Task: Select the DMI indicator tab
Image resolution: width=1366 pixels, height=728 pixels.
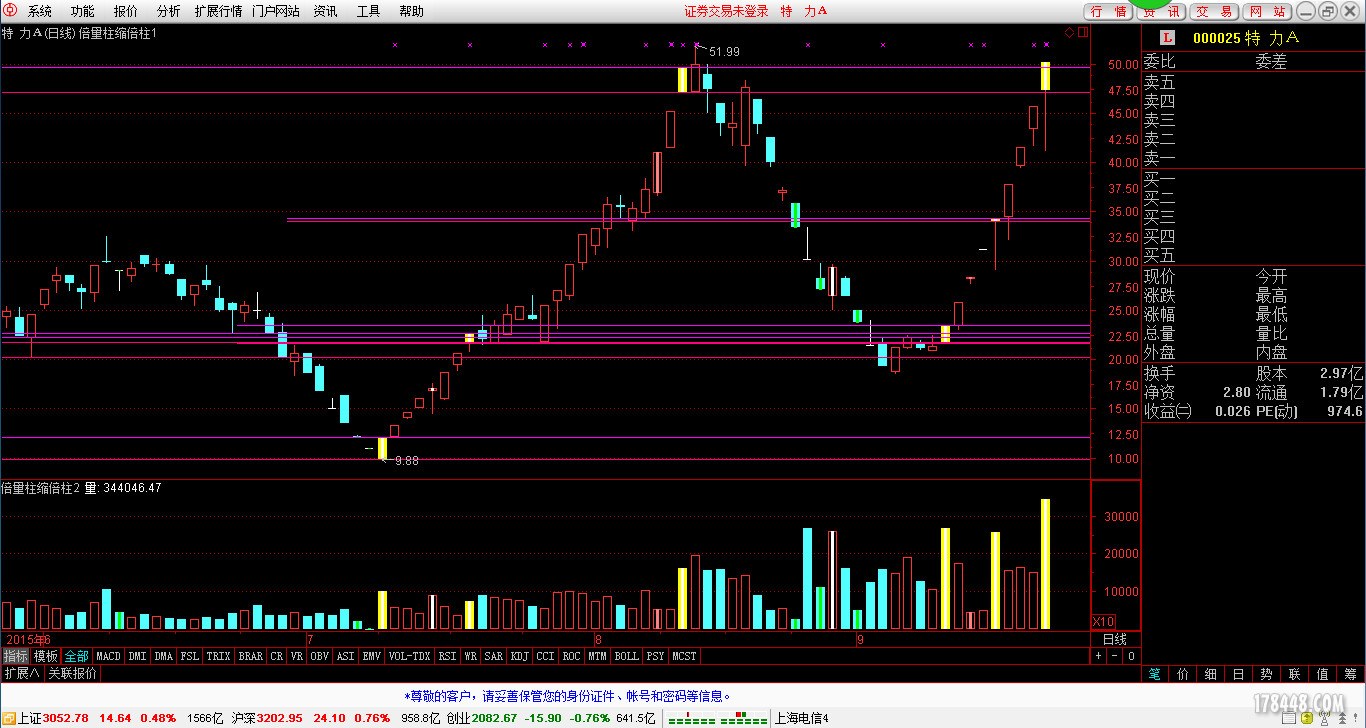Action: pos(137,656)
